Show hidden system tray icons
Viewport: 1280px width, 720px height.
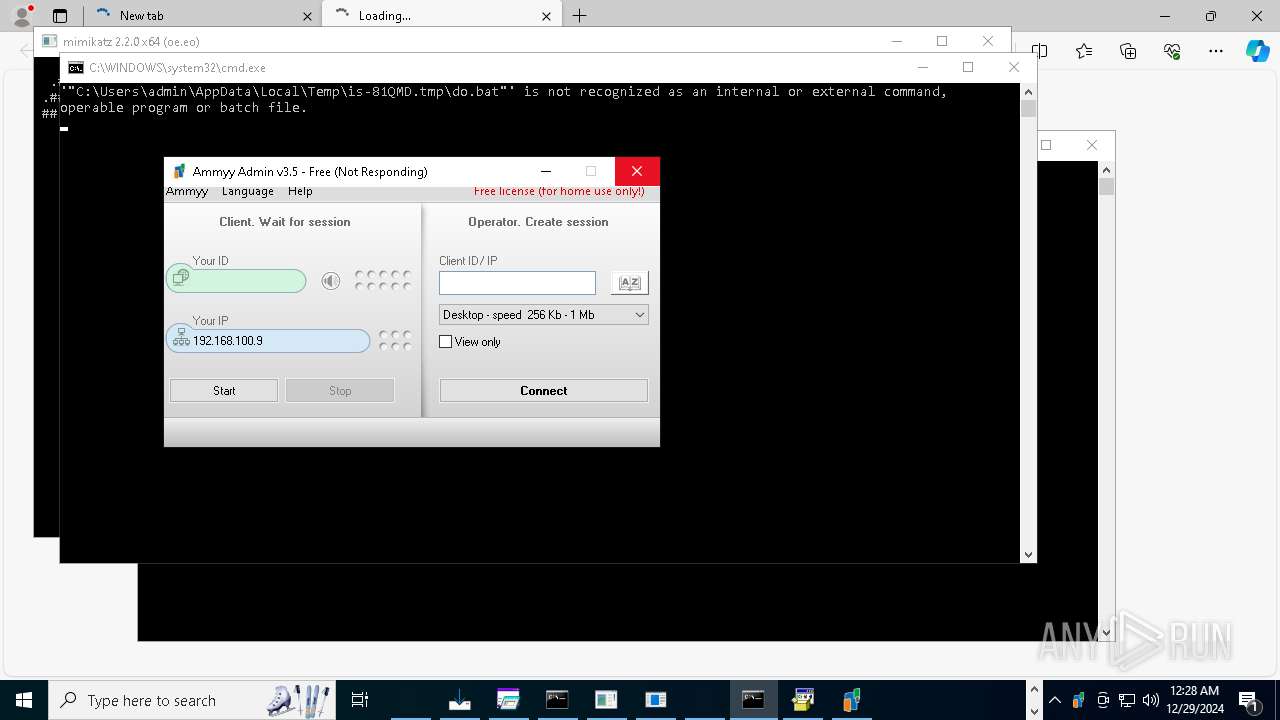click(x=1055, y=700)
